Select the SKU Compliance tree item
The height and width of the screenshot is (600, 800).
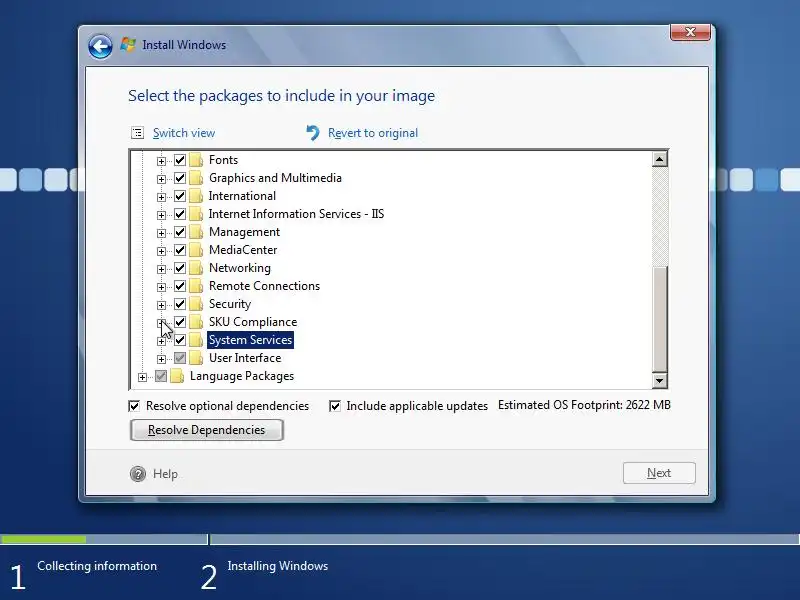(253, 322)
